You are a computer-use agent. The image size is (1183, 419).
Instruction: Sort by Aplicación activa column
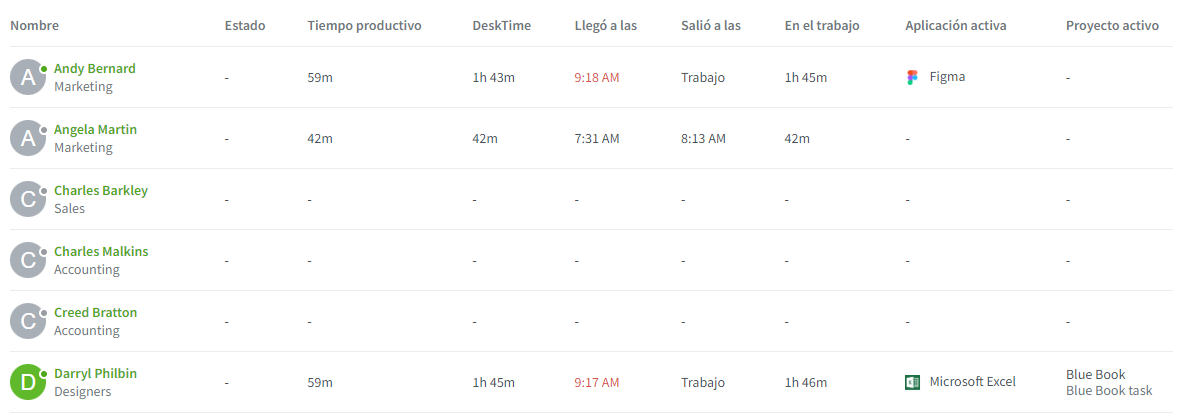(956, 26)
